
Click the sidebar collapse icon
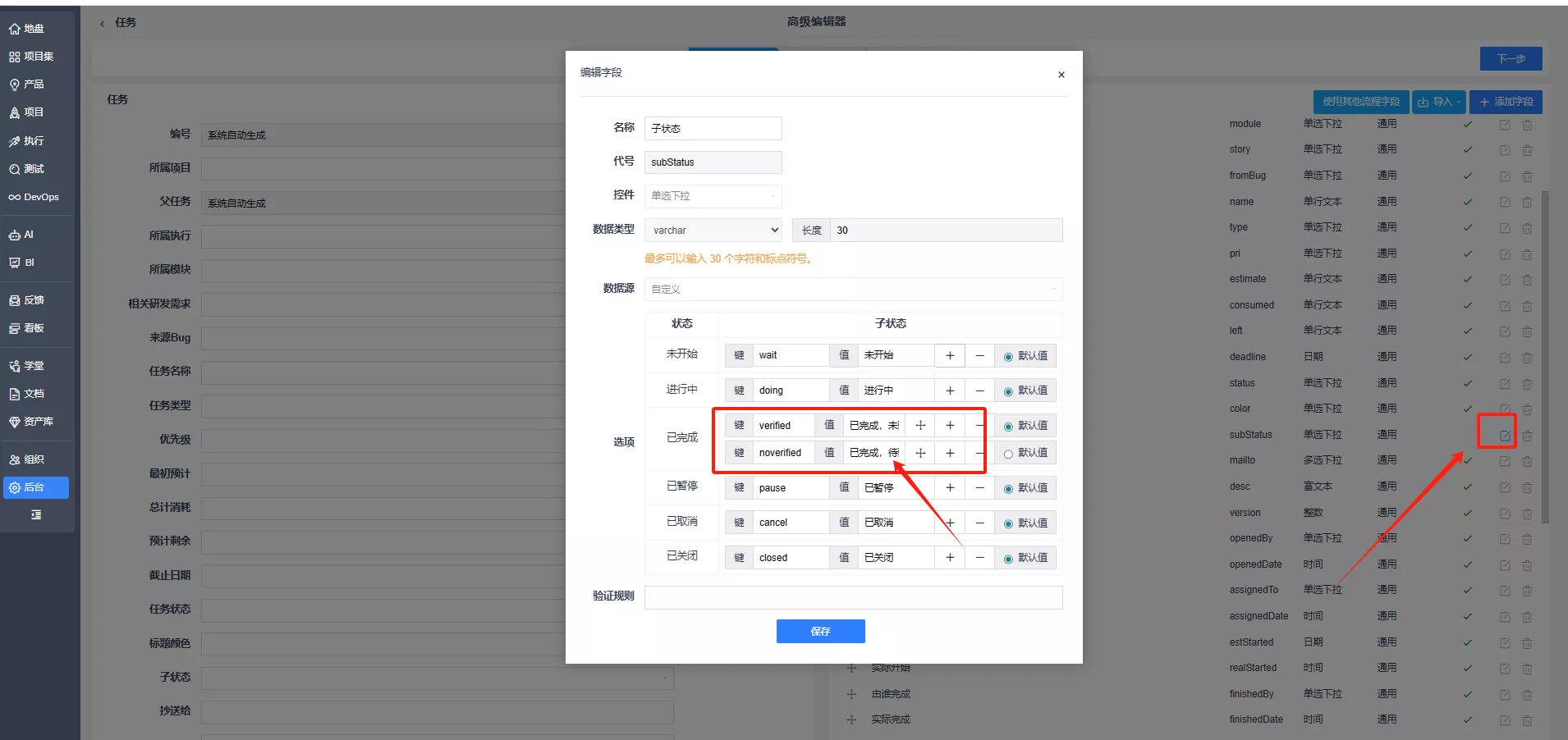point(35,515)
